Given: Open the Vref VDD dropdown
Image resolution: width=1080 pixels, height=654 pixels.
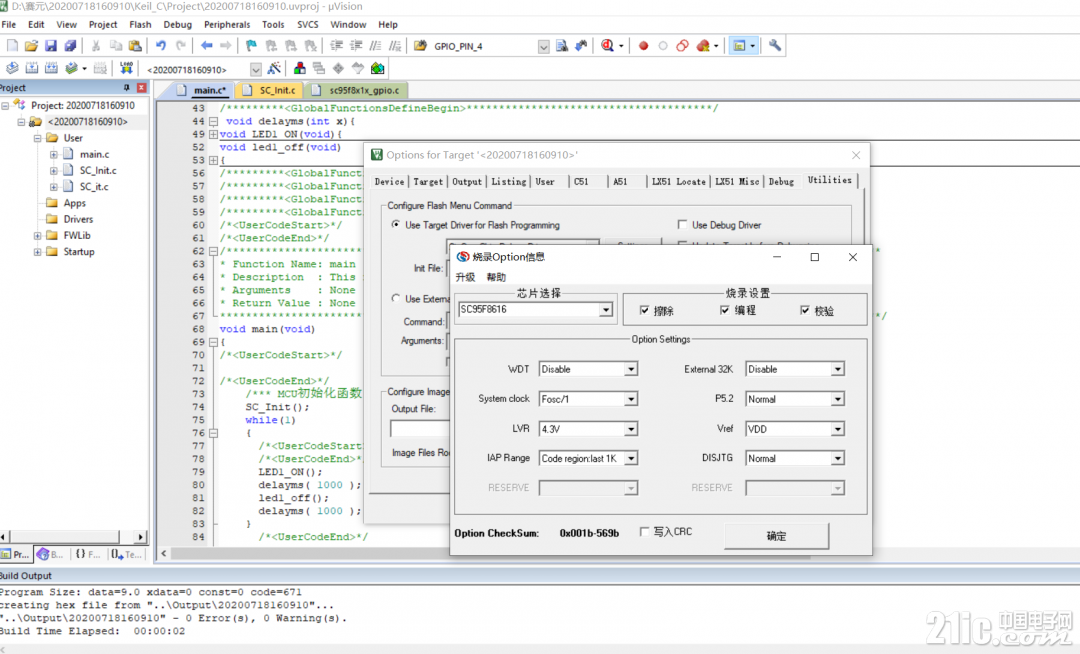Looking at the screenshot, I should point(838,429).
